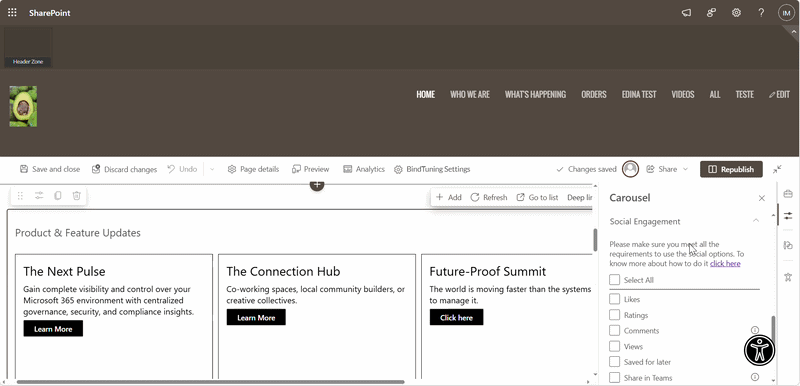The height and width of the screenshot is (386, 800).
Task: Click the Header Zone placeholder
Action: point(28,47)
